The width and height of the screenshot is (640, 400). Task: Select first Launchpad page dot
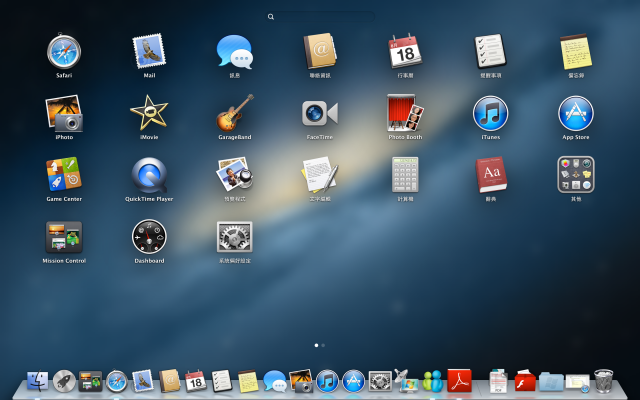tap(316, 345)
